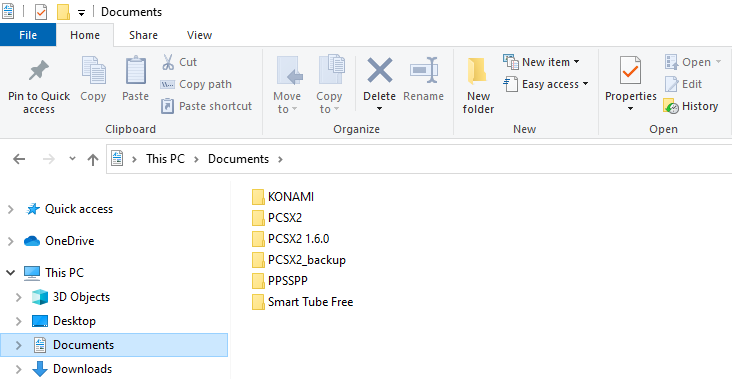Viewport: 732px width, 379px height.
Task: Switch to the Home ribbon tab
Action: (x=84, y=35)
